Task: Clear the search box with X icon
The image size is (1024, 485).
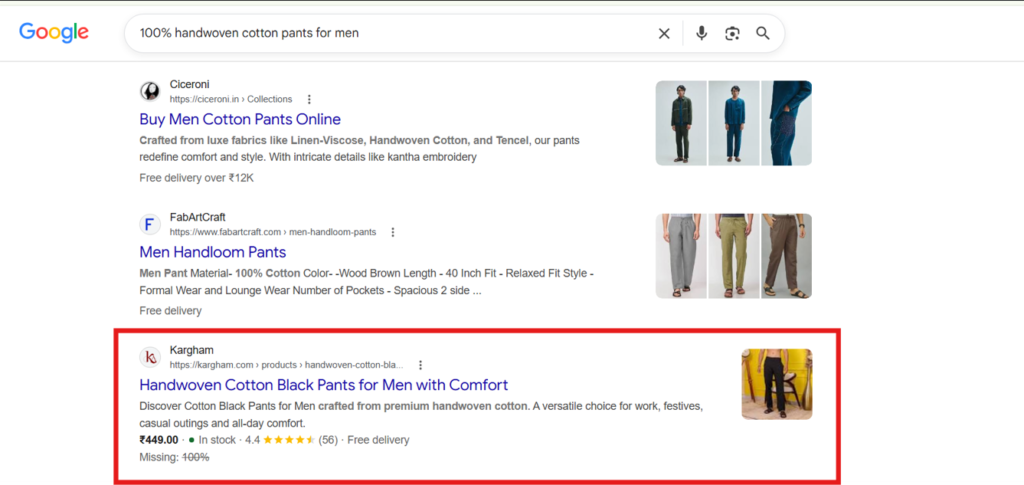Action: (x=664, y=33)
